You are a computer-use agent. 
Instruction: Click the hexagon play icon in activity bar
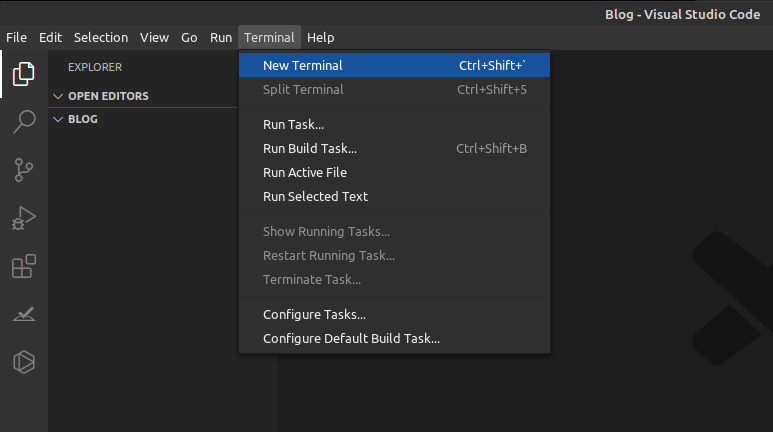pos(24,362)
